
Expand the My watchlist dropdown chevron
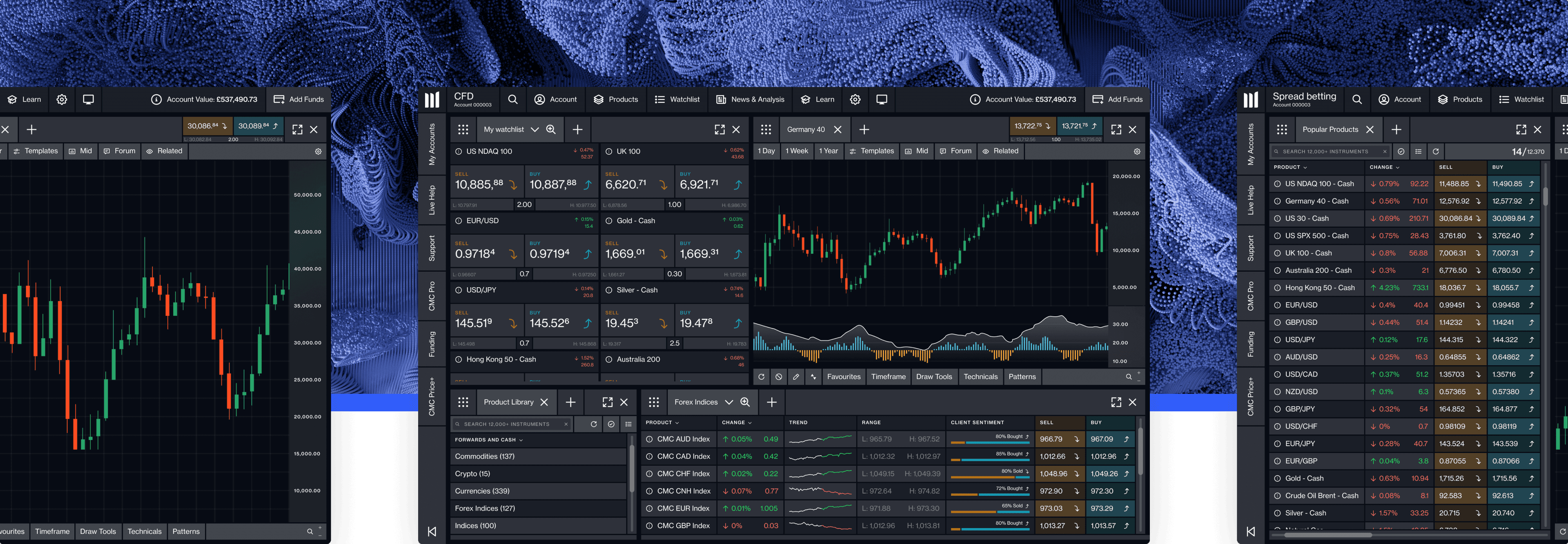535,129
